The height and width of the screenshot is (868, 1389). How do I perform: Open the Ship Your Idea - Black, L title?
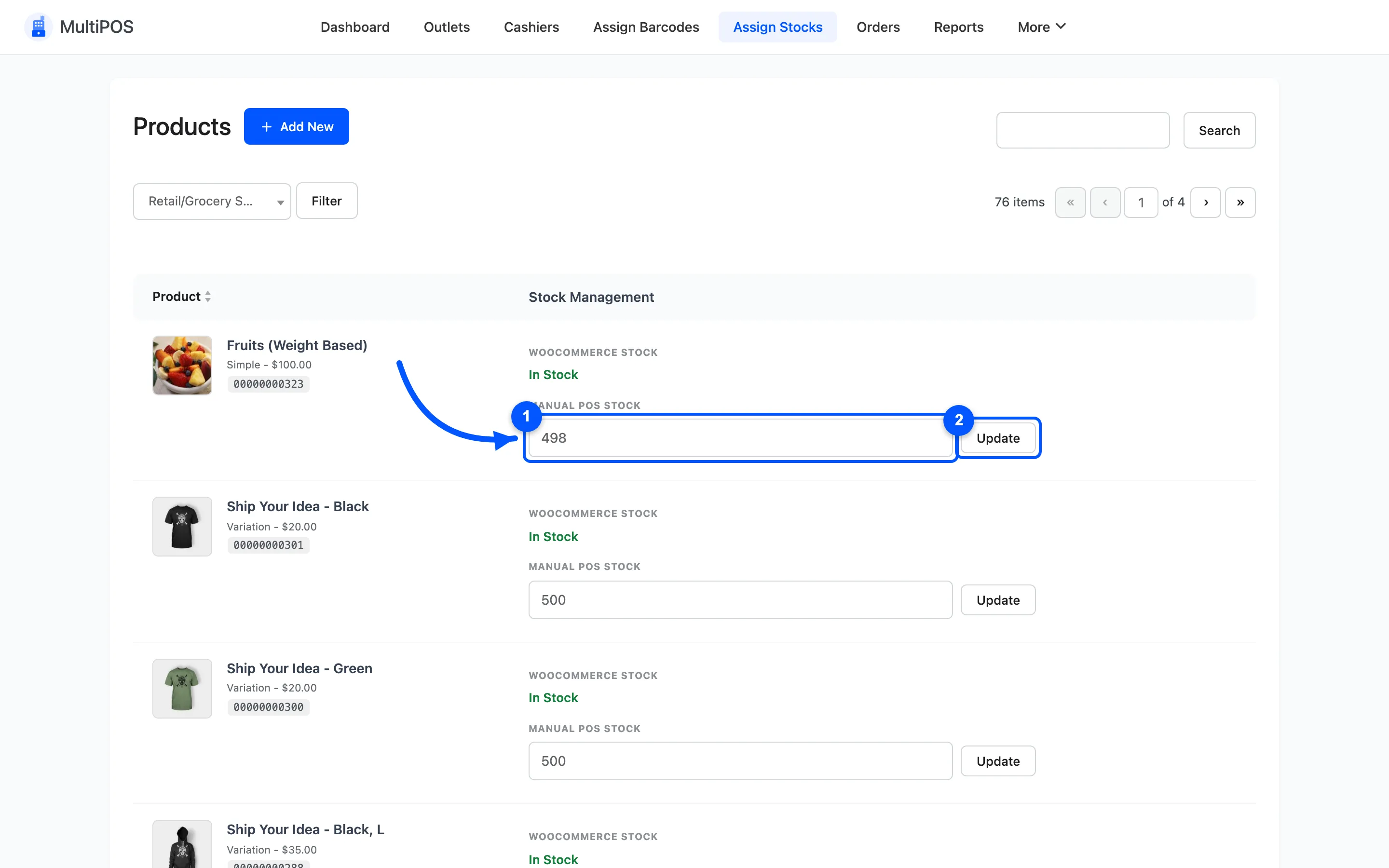305,829
